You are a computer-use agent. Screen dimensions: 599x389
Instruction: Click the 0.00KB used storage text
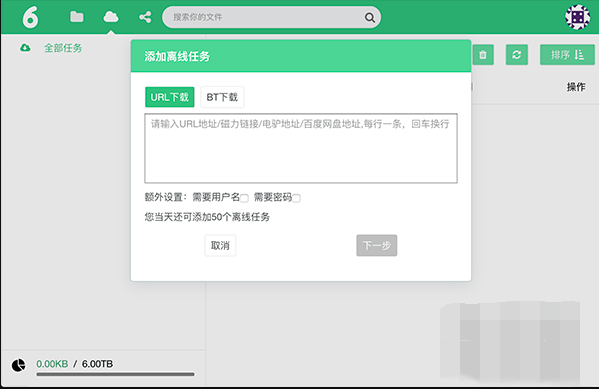[52, 364]
